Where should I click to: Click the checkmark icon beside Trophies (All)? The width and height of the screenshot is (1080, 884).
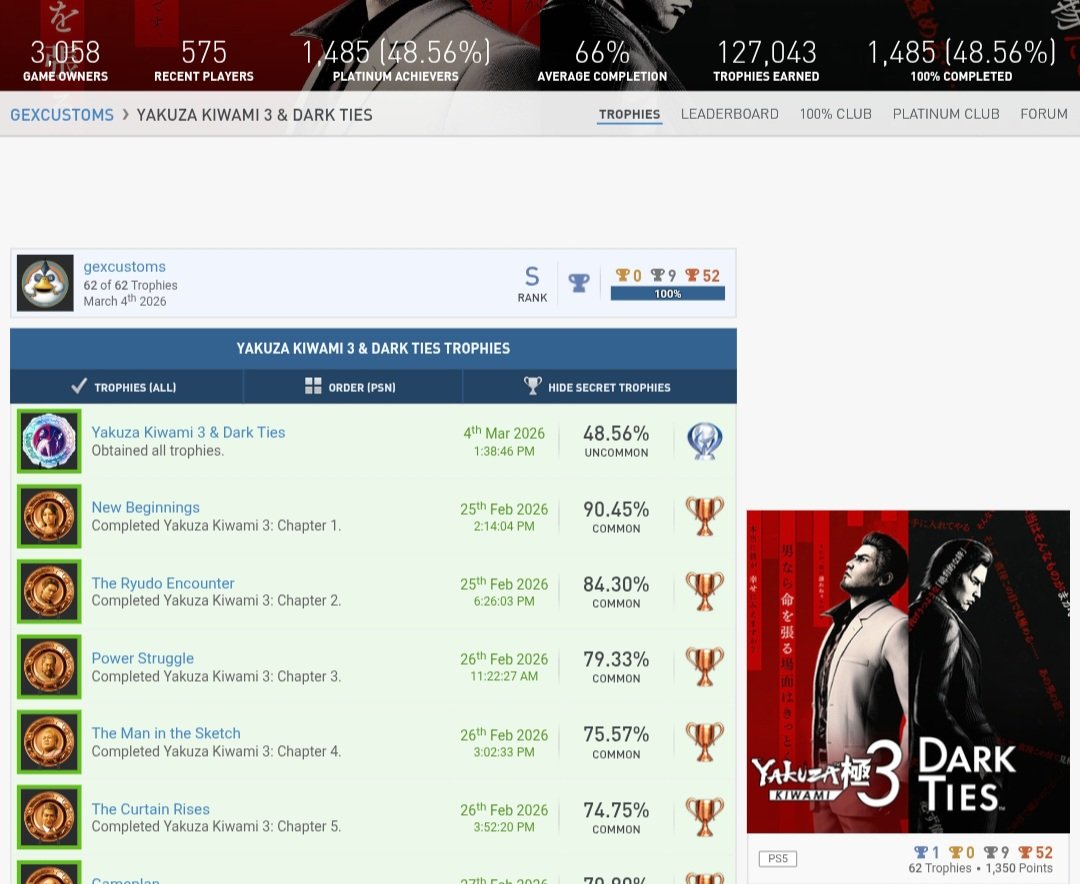[x=79, y=386]
